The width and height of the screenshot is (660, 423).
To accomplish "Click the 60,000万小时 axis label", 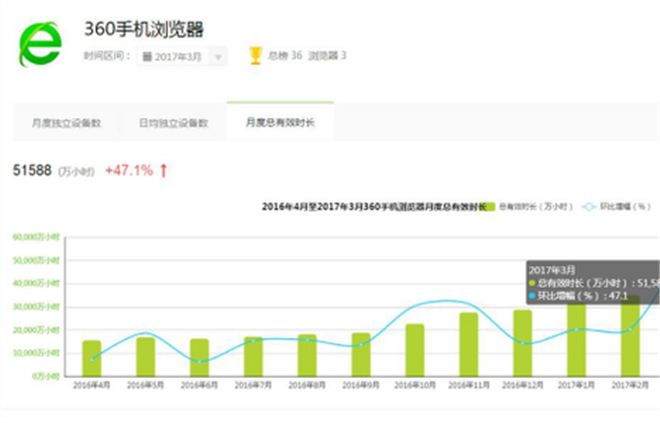I will tap(36, 237).
